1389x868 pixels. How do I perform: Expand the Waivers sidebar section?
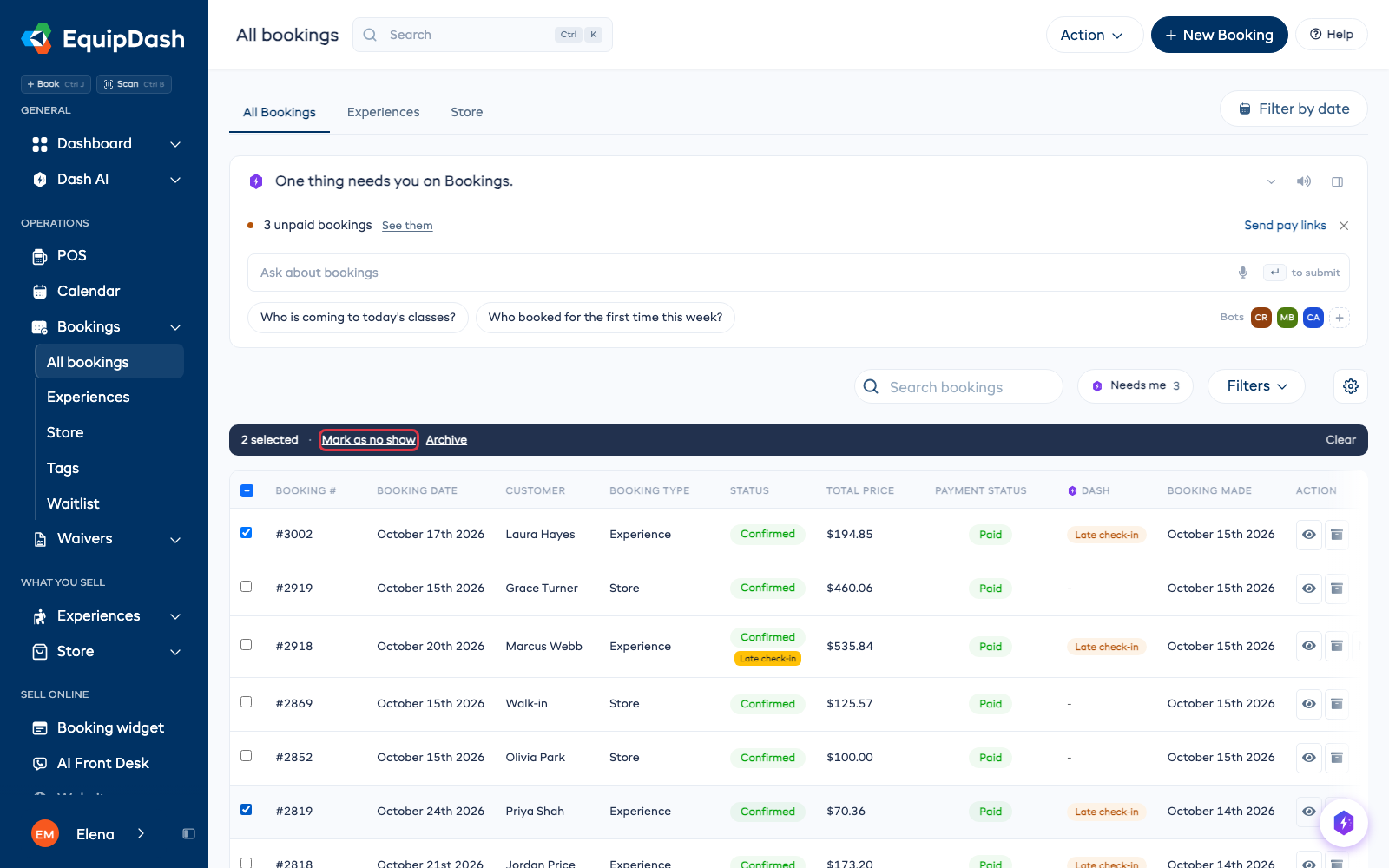coord(175,539)
